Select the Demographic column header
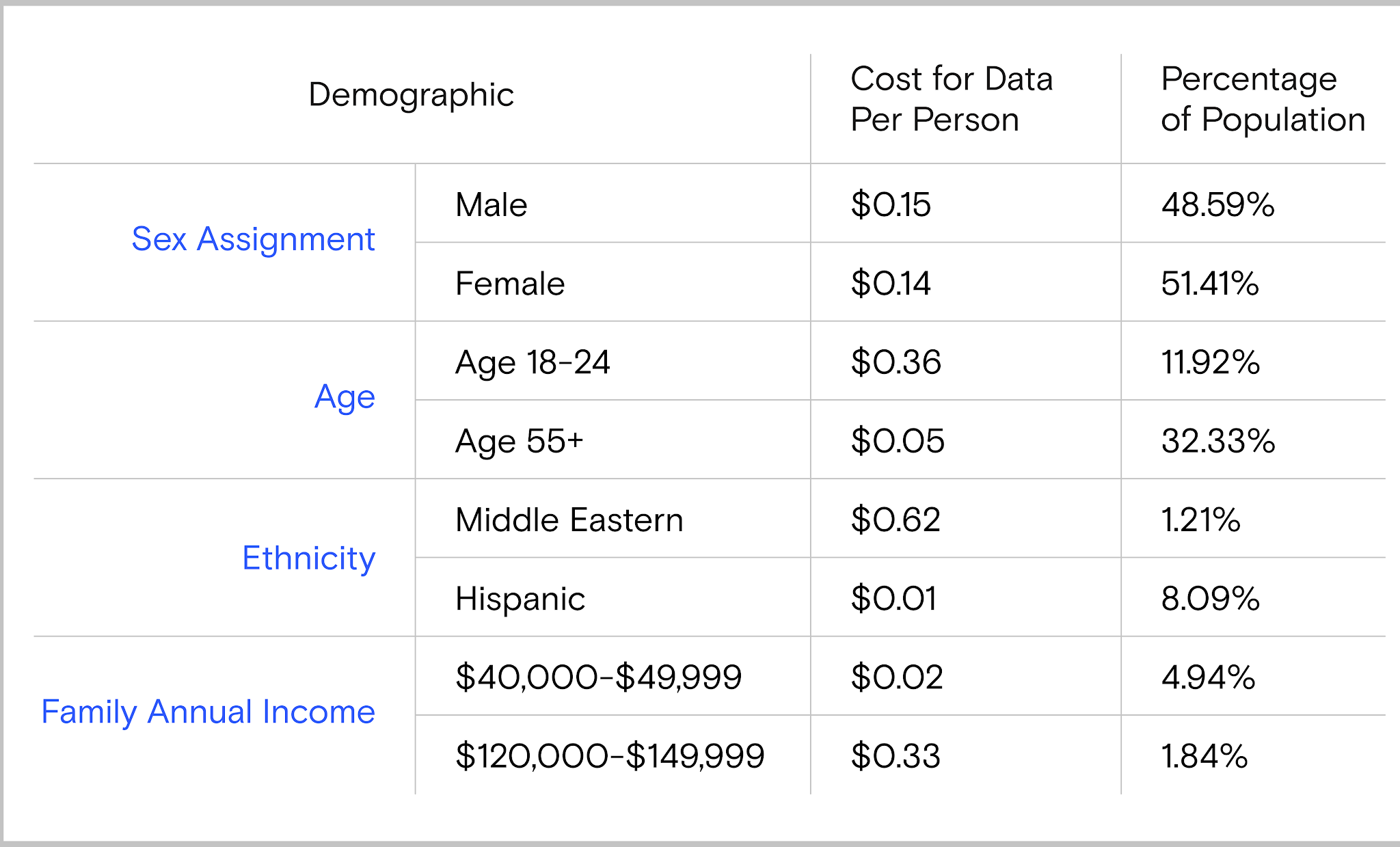This screenshot has width=1400, height=847. click(x=411, y=95)
